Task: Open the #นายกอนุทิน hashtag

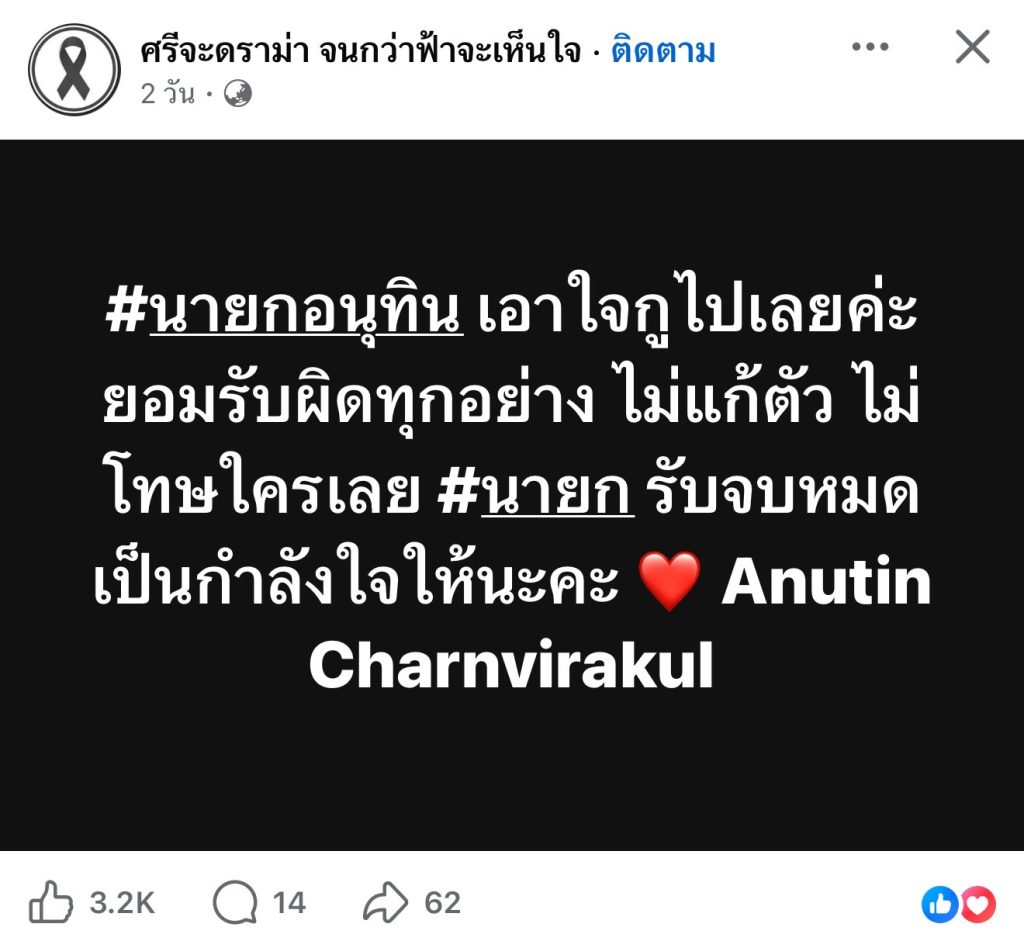Action: 284,309
